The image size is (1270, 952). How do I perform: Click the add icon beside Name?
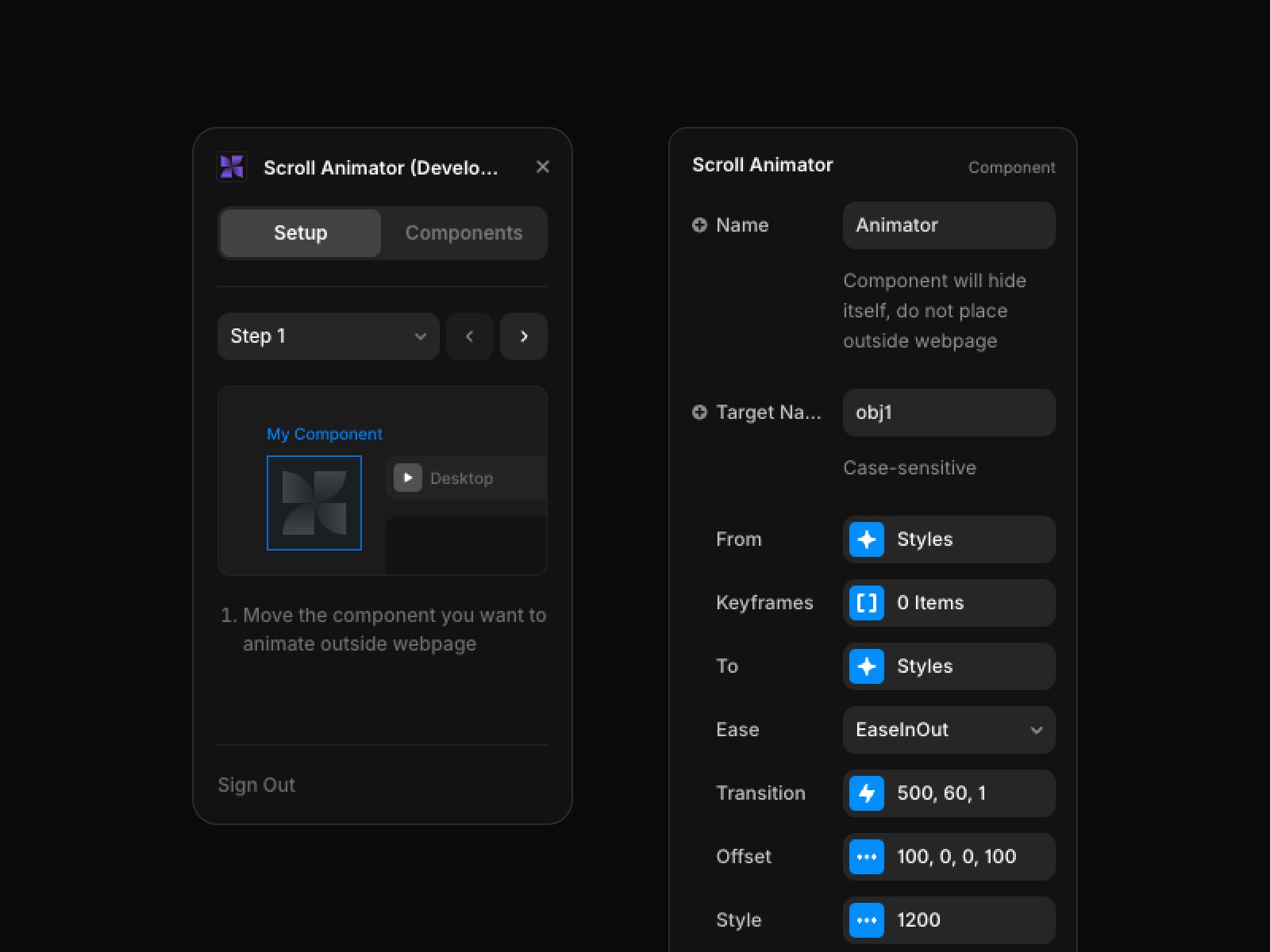point(699,225)
